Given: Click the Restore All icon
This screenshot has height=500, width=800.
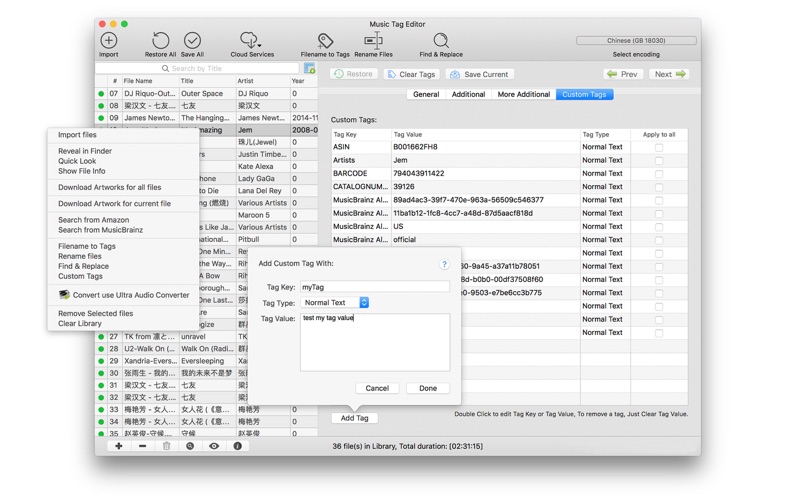Looking at the screenshot, I should pyautogui.click(x=160, y=41).
